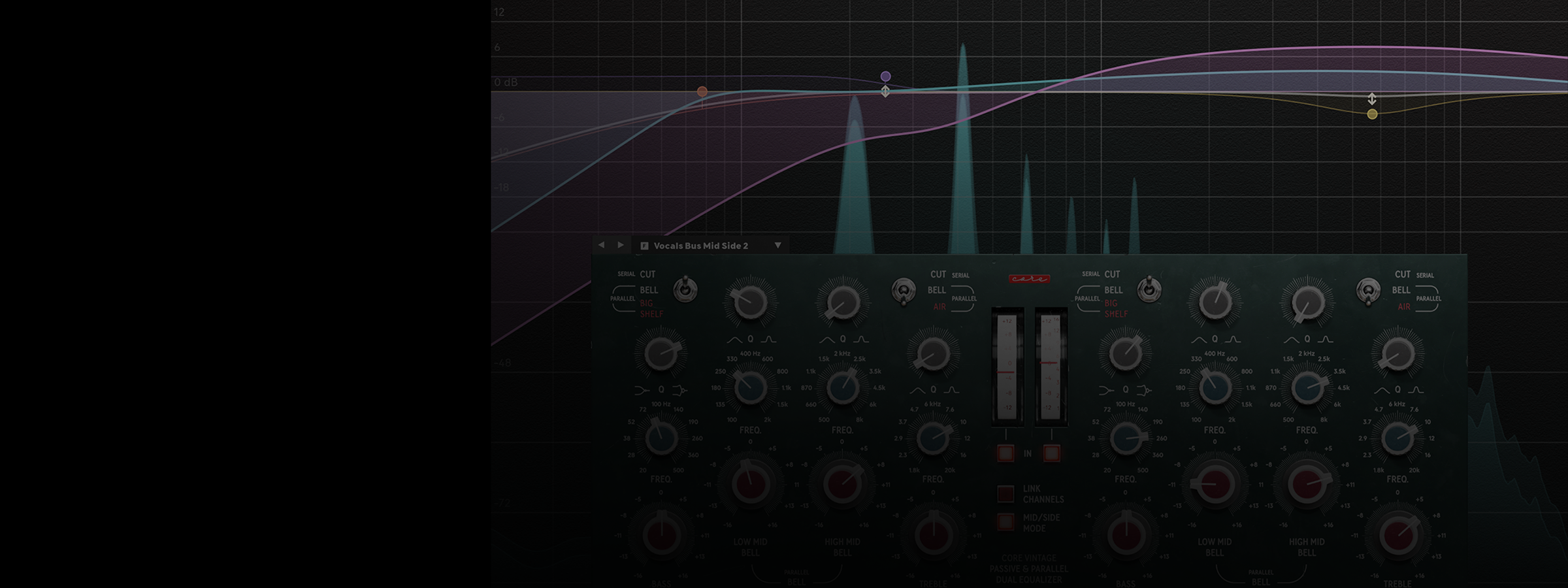The width and height of the screenshot is (1568, 588).
Task: Flip the right channel treble Cut/Bell/Air switch
Action: [1368, 291]
